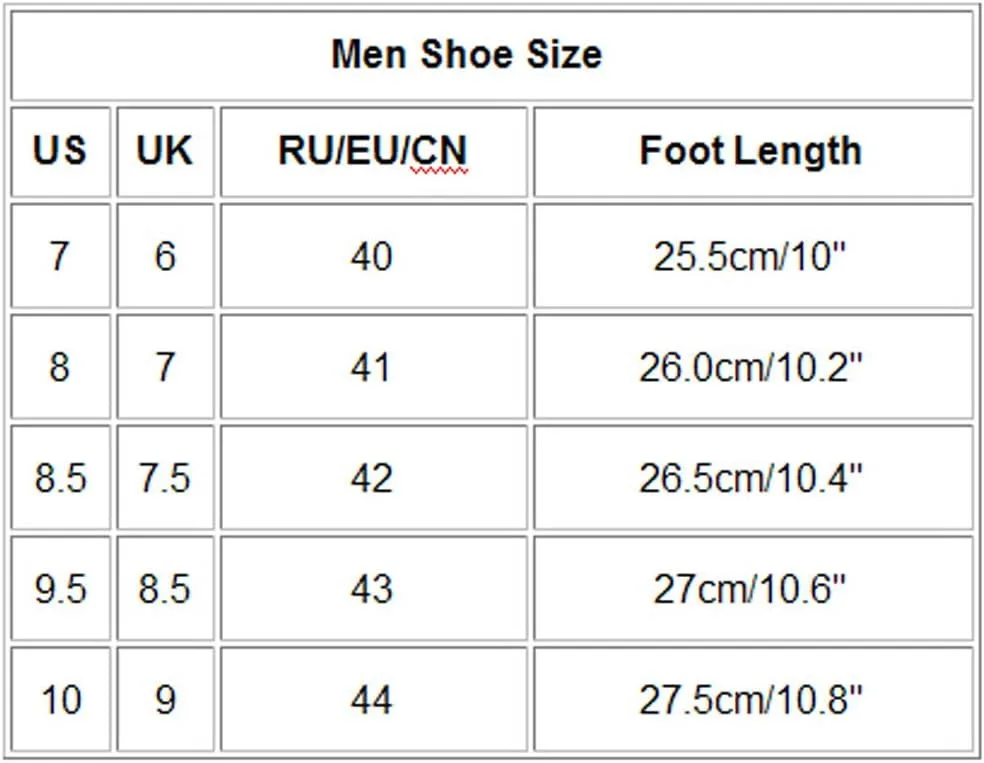Select the 27.5cm/10.8" foot length cell
Screen dimensions: 984x763
753,700
